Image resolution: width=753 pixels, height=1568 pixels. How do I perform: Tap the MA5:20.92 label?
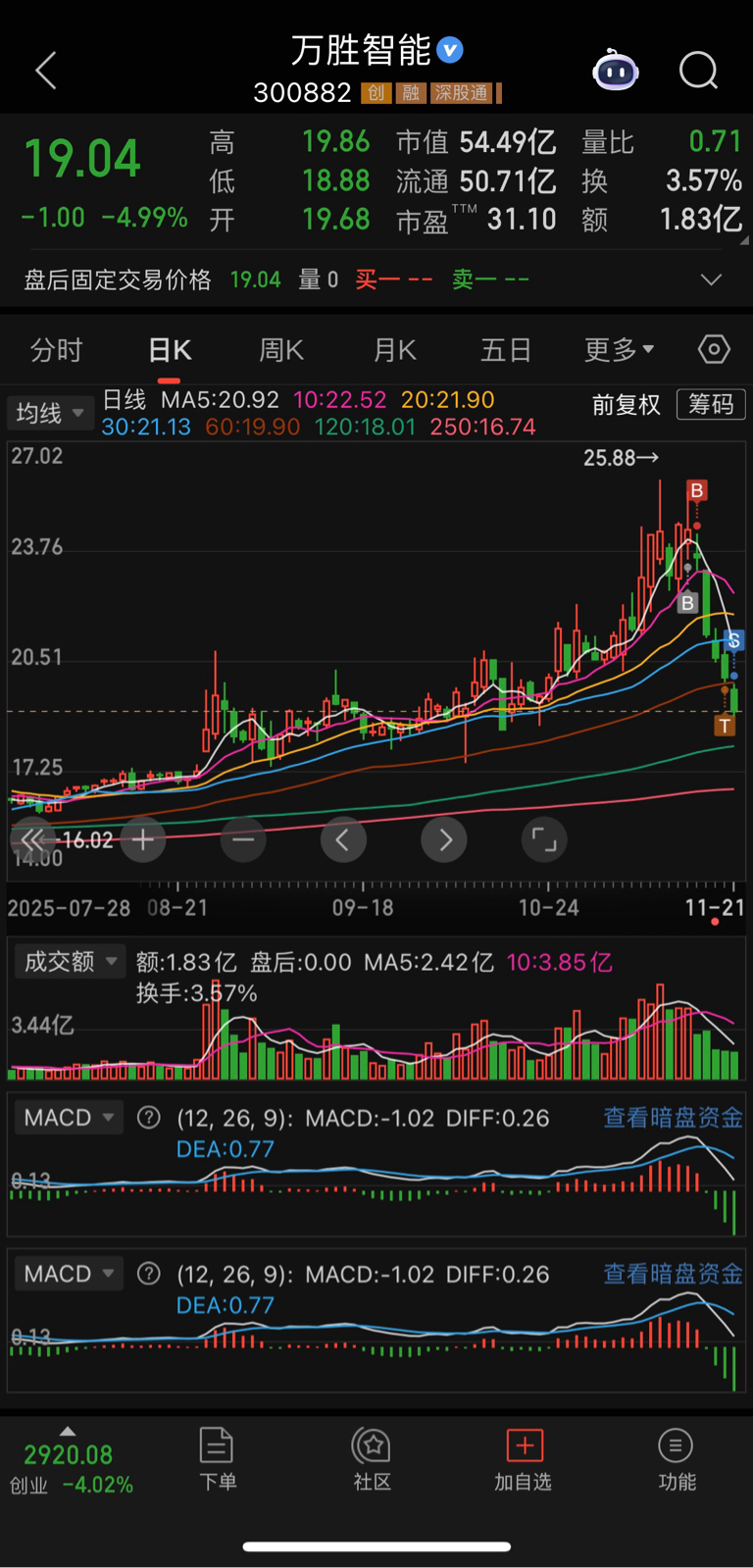220,400
